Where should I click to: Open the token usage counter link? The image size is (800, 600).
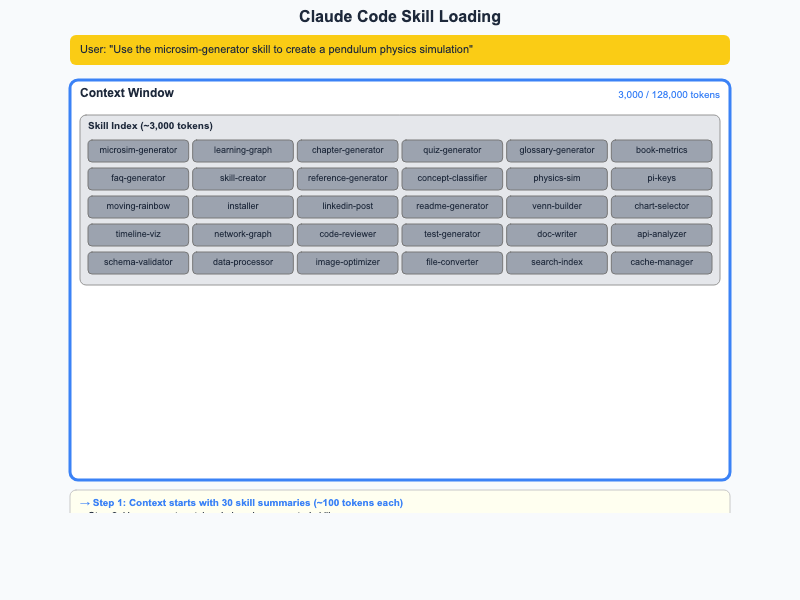pyautogui.click(x=668, y=94)
